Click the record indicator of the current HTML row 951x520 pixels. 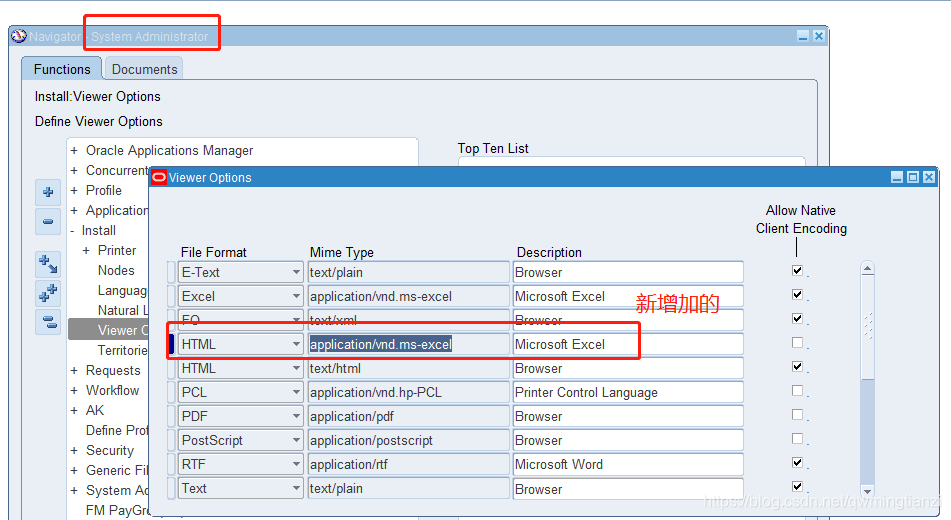click(x=171, y=344)
